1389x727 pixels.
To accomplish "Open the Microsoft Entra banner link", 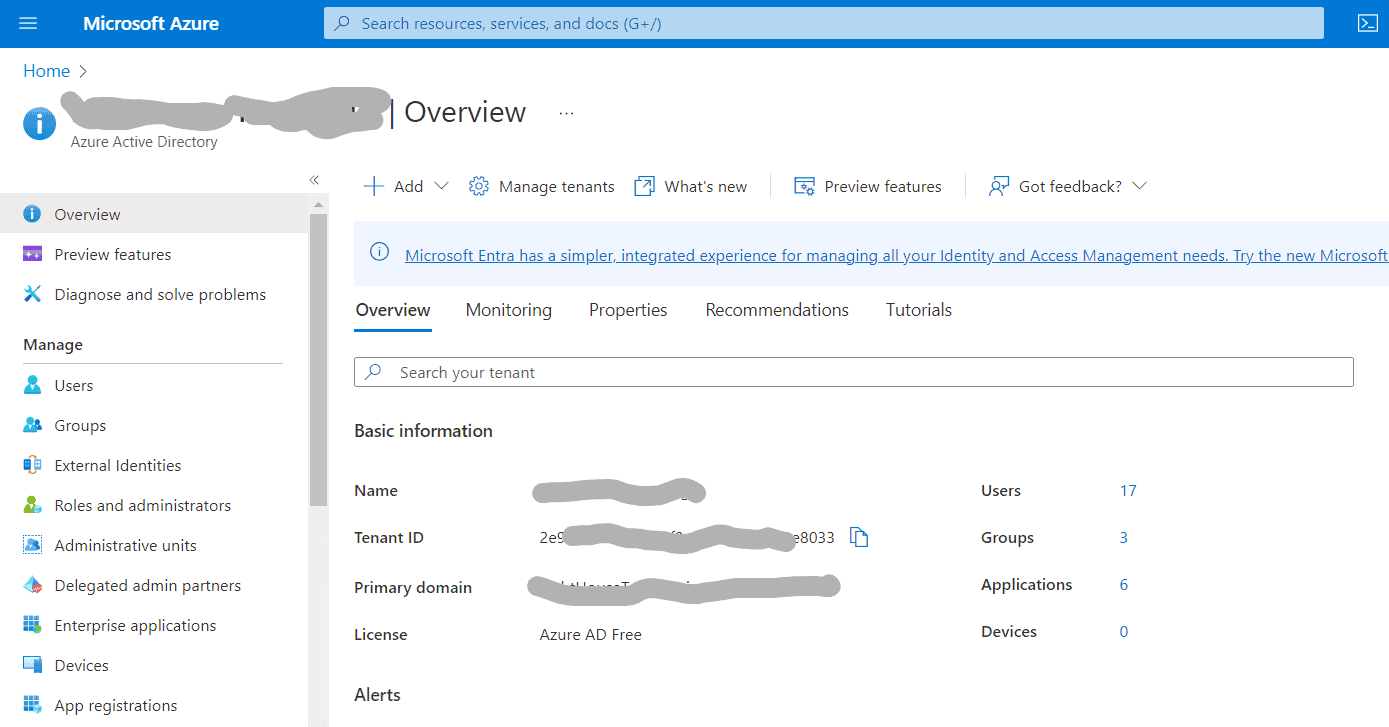I will click(x=895, y=256).
